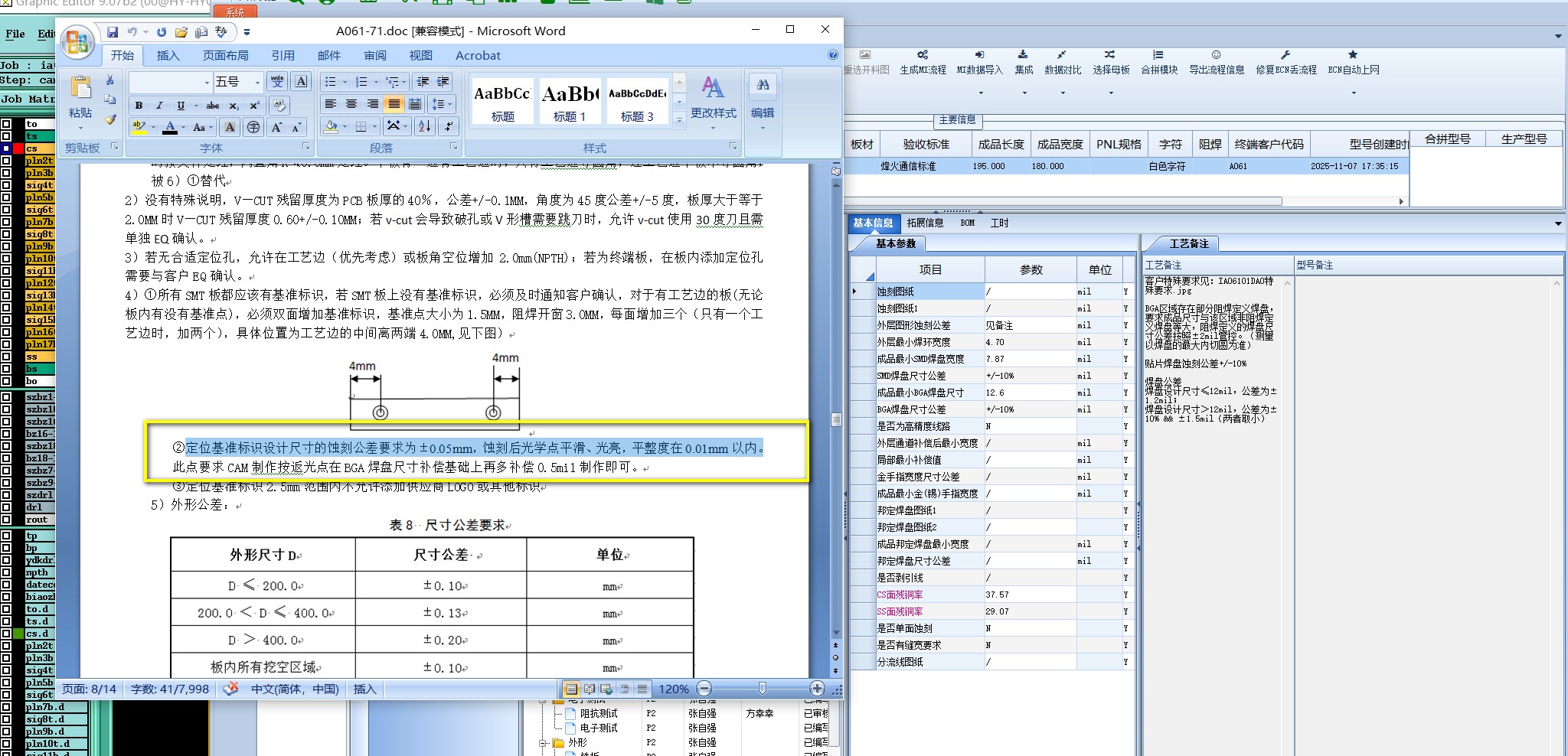Open the font size 五号 dropdown

[257, 82]
